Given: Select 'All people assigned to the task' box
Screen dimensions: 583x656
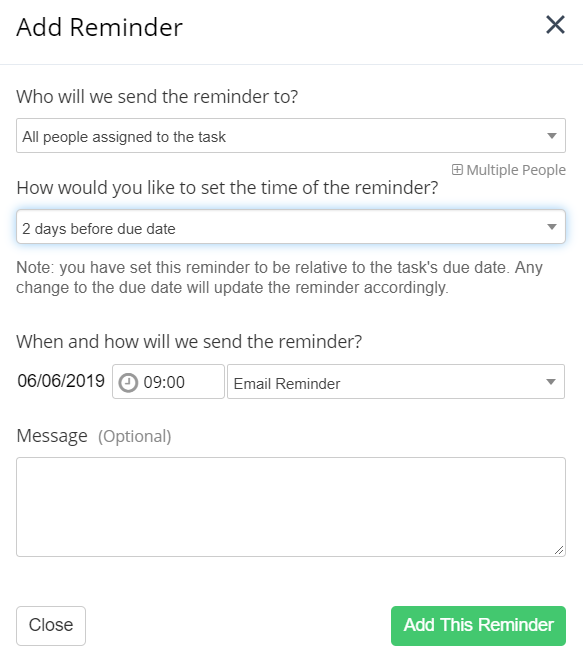Looking at the screenshot, I should click(291, 136).
